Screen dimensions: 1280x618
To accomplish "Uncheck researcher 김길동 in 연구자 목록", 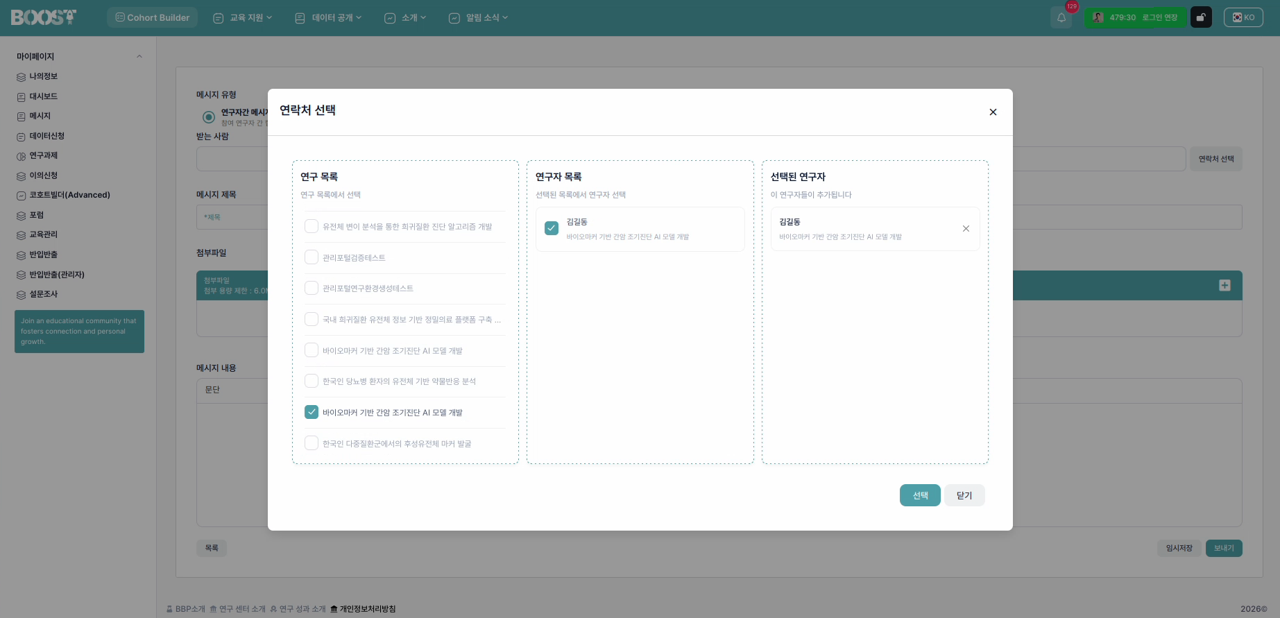I will [551, 228].
